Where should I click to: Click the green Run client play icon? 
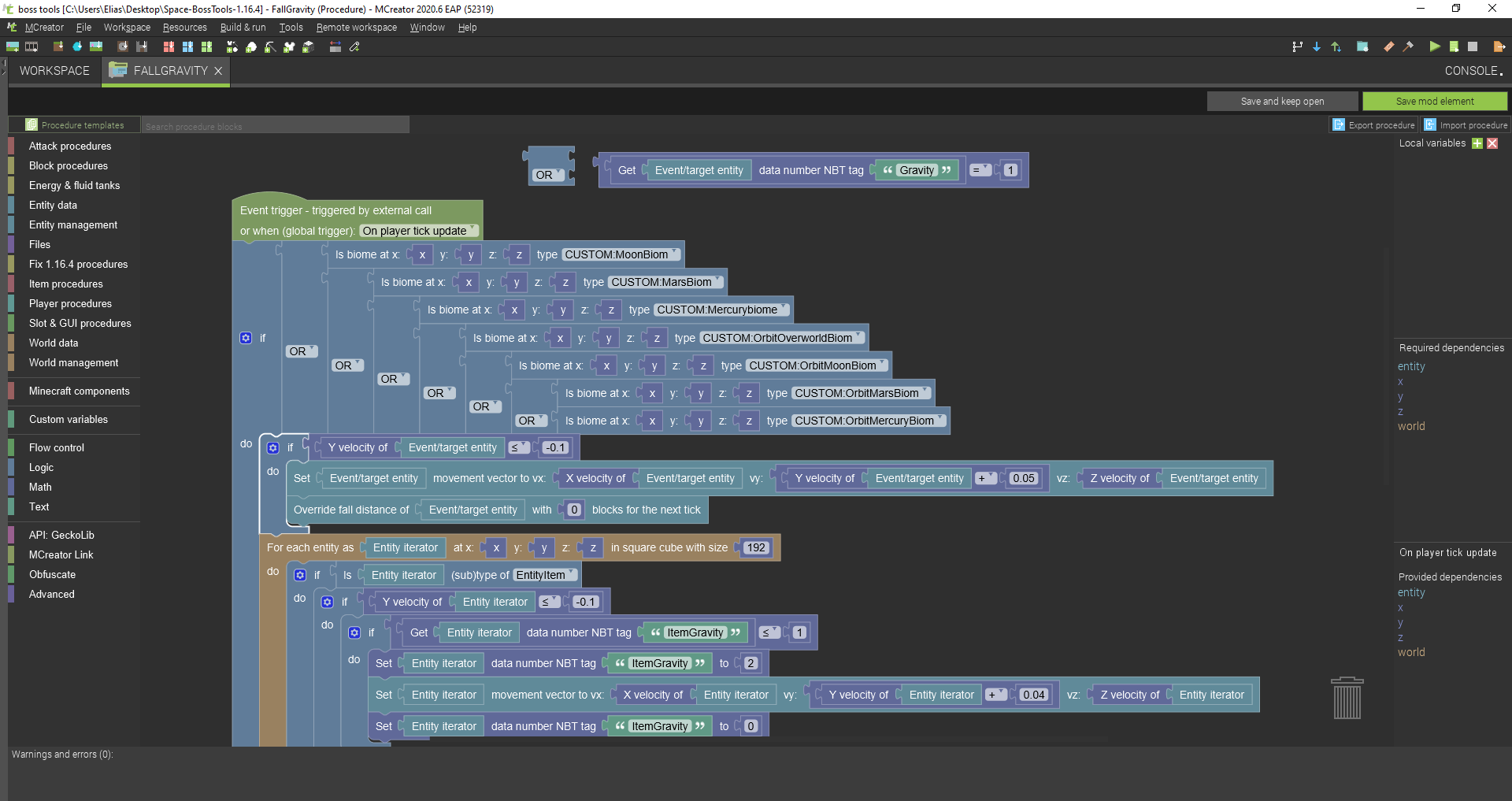coord(1435,46)
